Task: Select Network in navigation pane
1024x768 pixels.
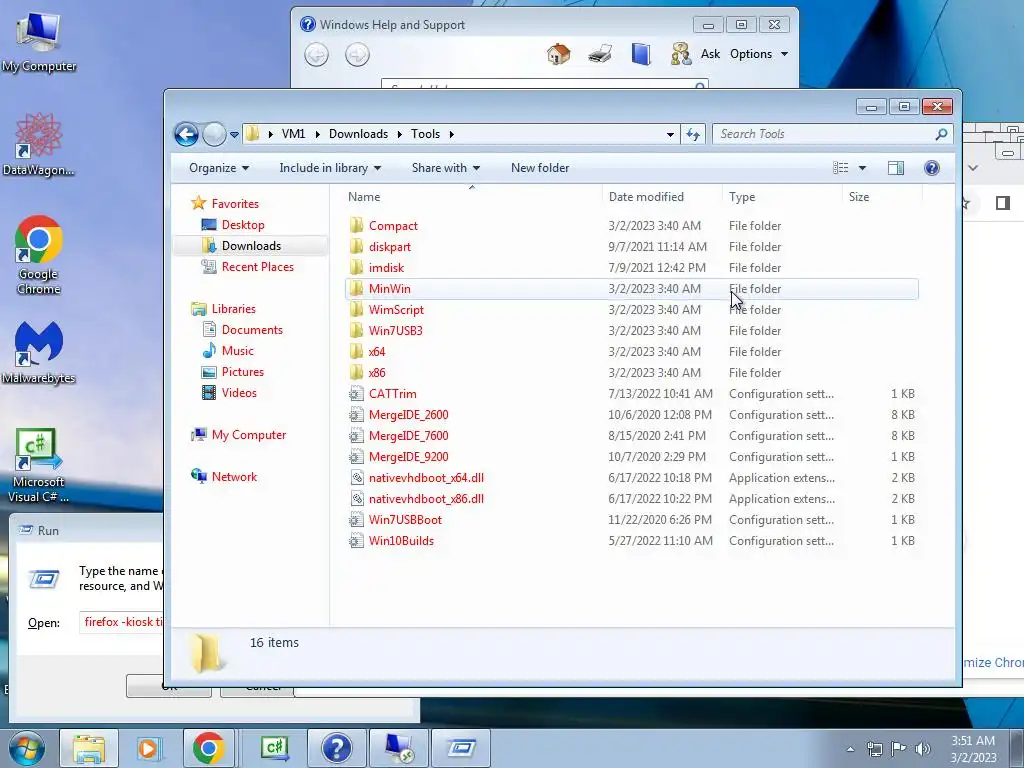Action: pyautogui.click(x=234, y=477)
